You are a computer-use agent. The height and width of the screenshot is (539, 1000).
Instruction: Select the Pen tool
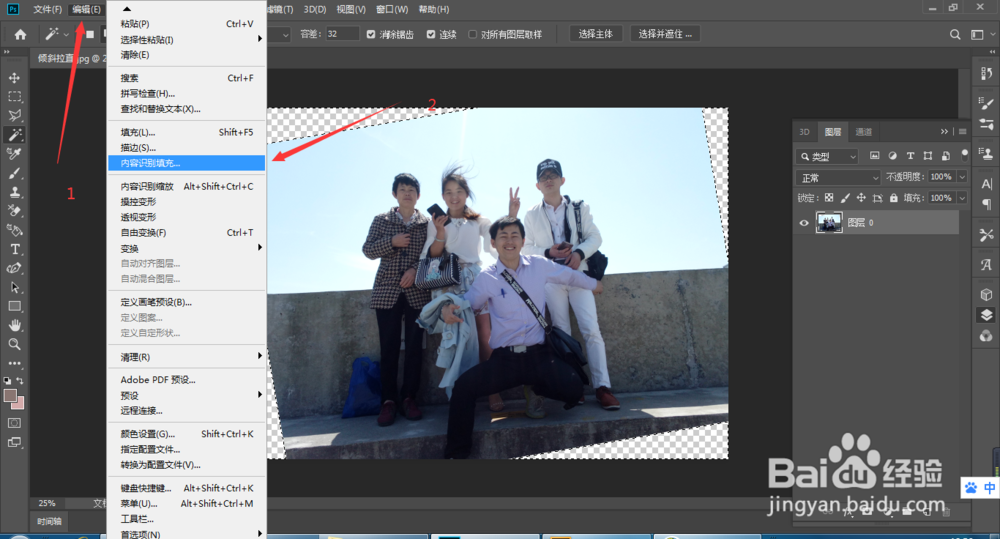(x=14, y=268)
